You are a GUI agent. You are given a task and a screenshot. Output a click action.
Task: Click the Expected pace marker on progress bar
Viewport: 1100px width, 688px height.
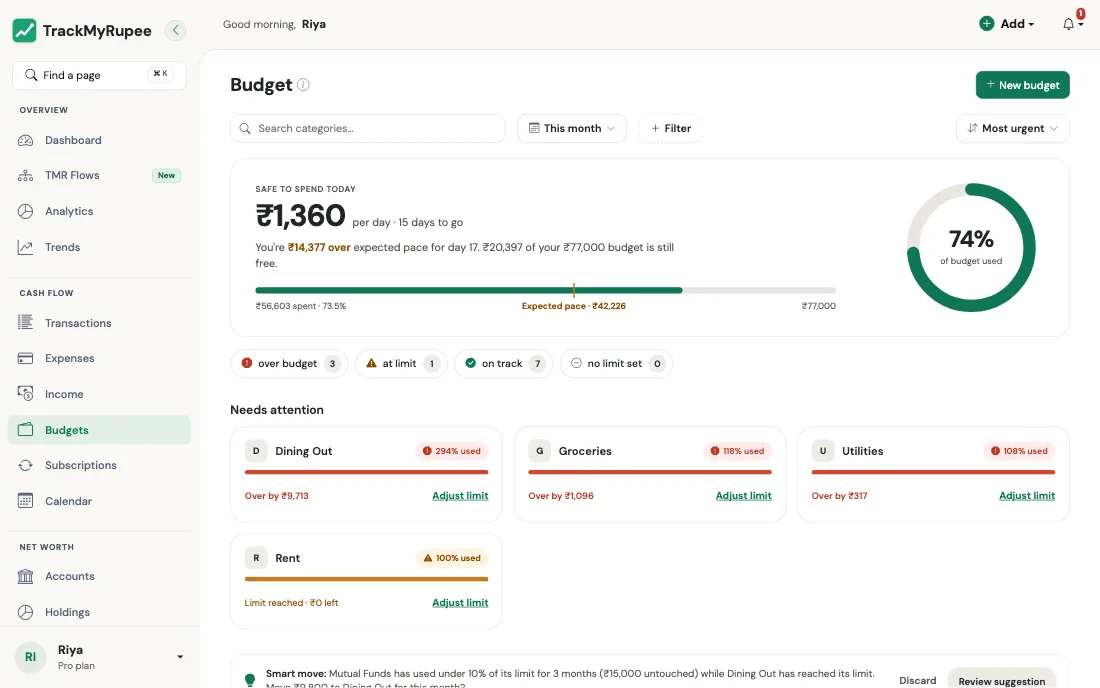(x=574, y=290)
